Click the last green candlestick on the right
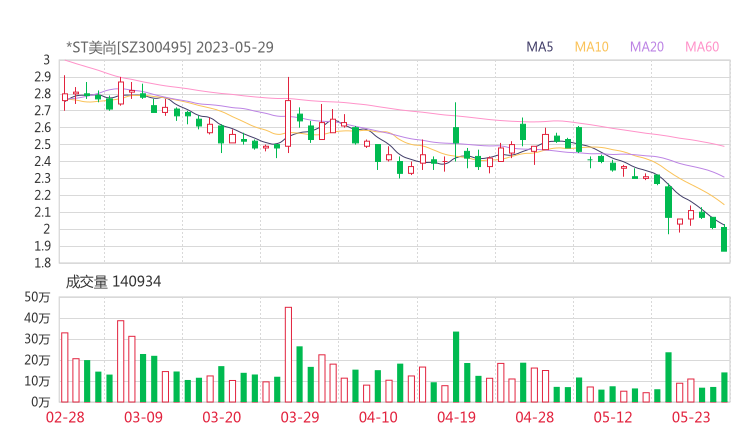The width and height of the screenshot is (740, 440). click(x=724, y=239)
